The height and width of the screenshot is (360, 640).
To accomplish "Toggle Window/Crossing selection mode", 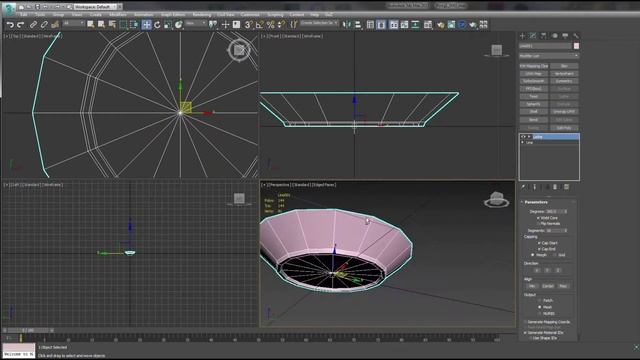I will click(135, 25).
